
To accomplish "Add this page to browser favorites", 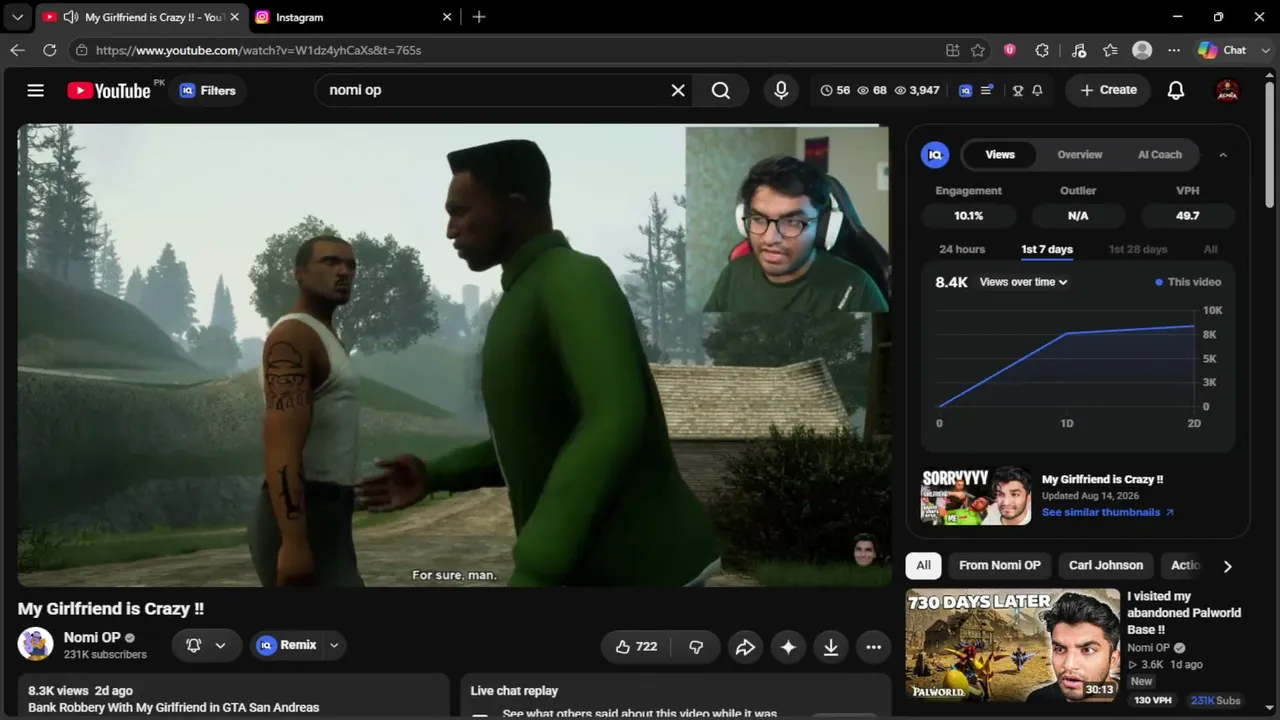I will point(978,50).
